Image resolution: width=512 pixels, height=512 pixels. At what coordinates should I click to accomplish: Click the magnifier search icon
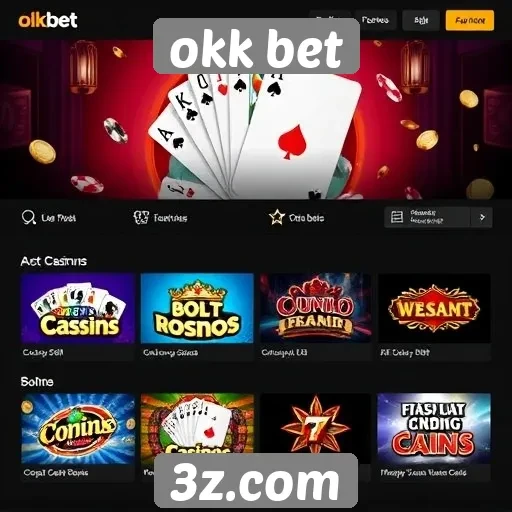(x=29, y=217)
